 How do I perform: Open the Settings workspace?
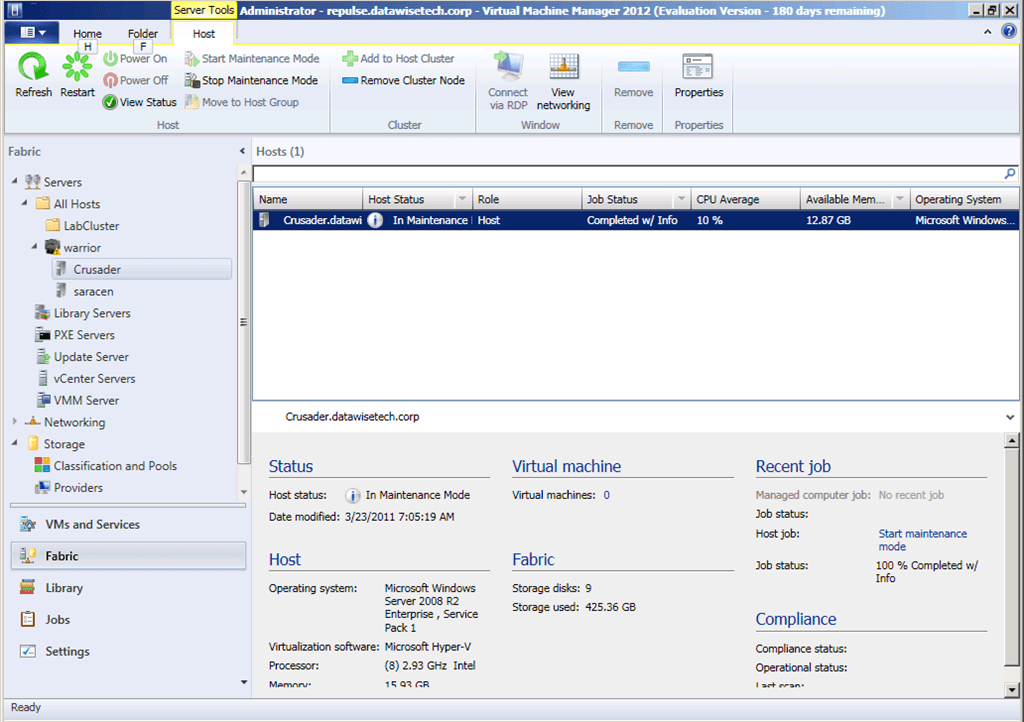[x=128, y=651]
